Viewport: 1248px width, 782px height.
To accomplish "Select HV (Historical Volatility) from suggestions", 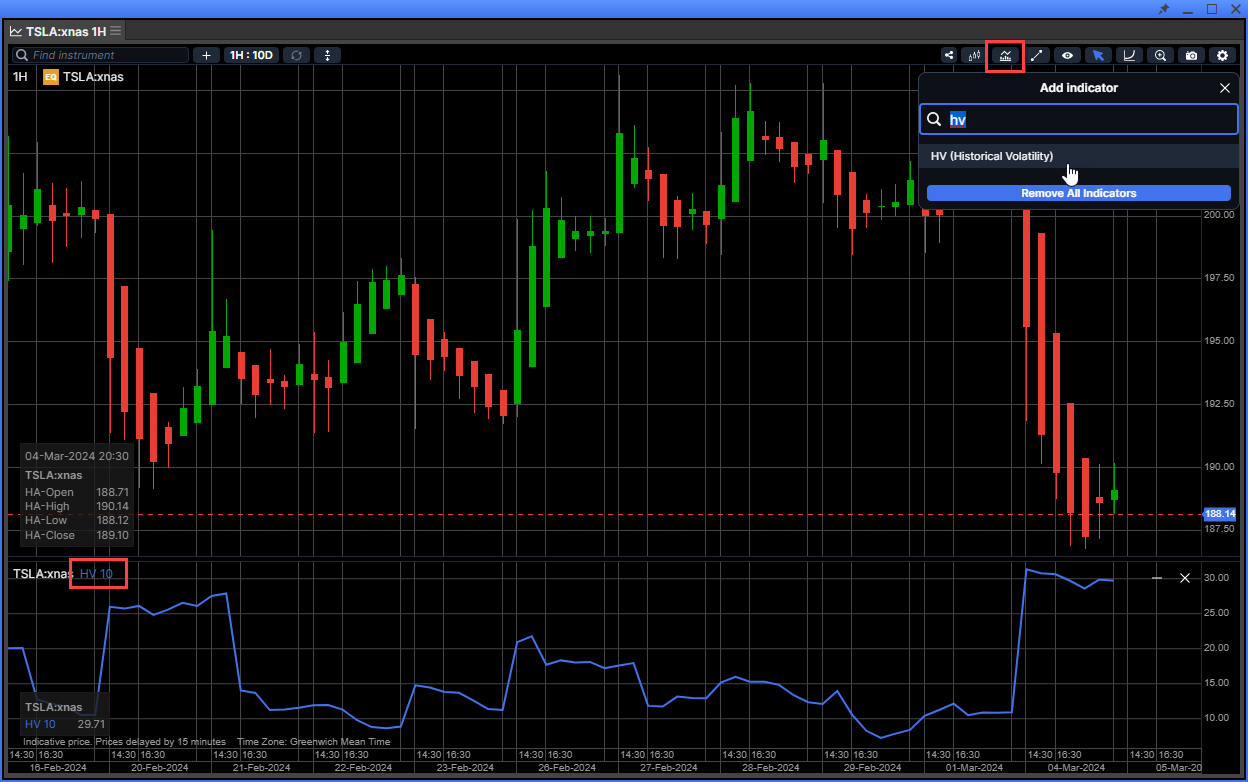I will [992, 156].
